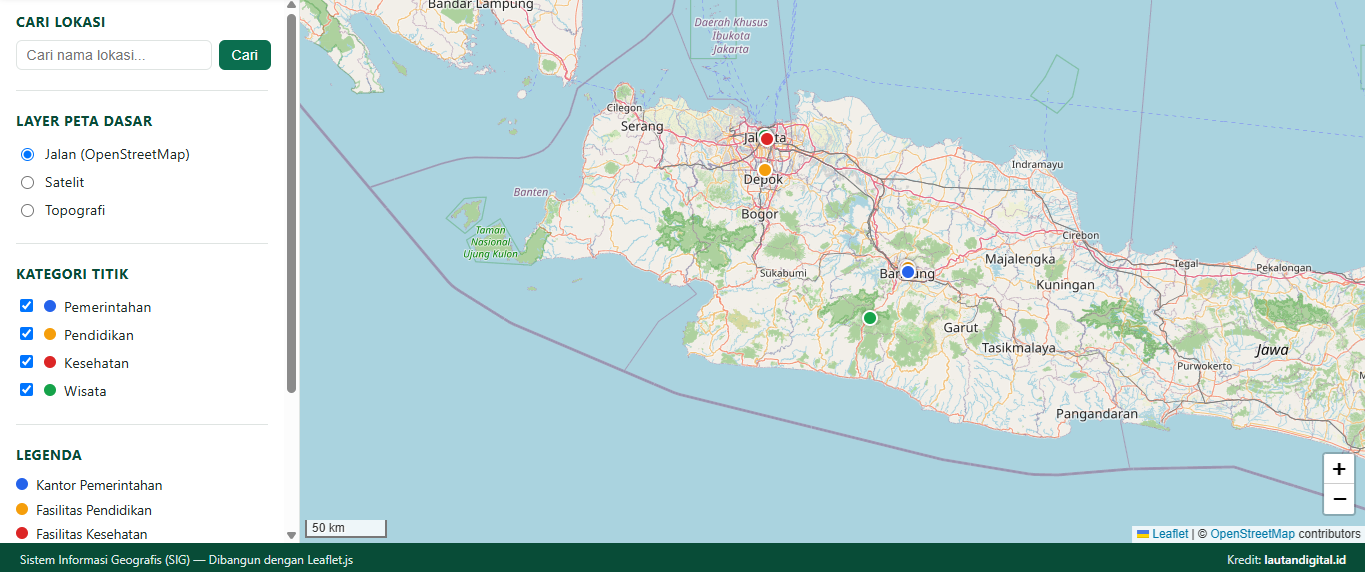Click the 50 km scale bar

click(x=346, y=528)
